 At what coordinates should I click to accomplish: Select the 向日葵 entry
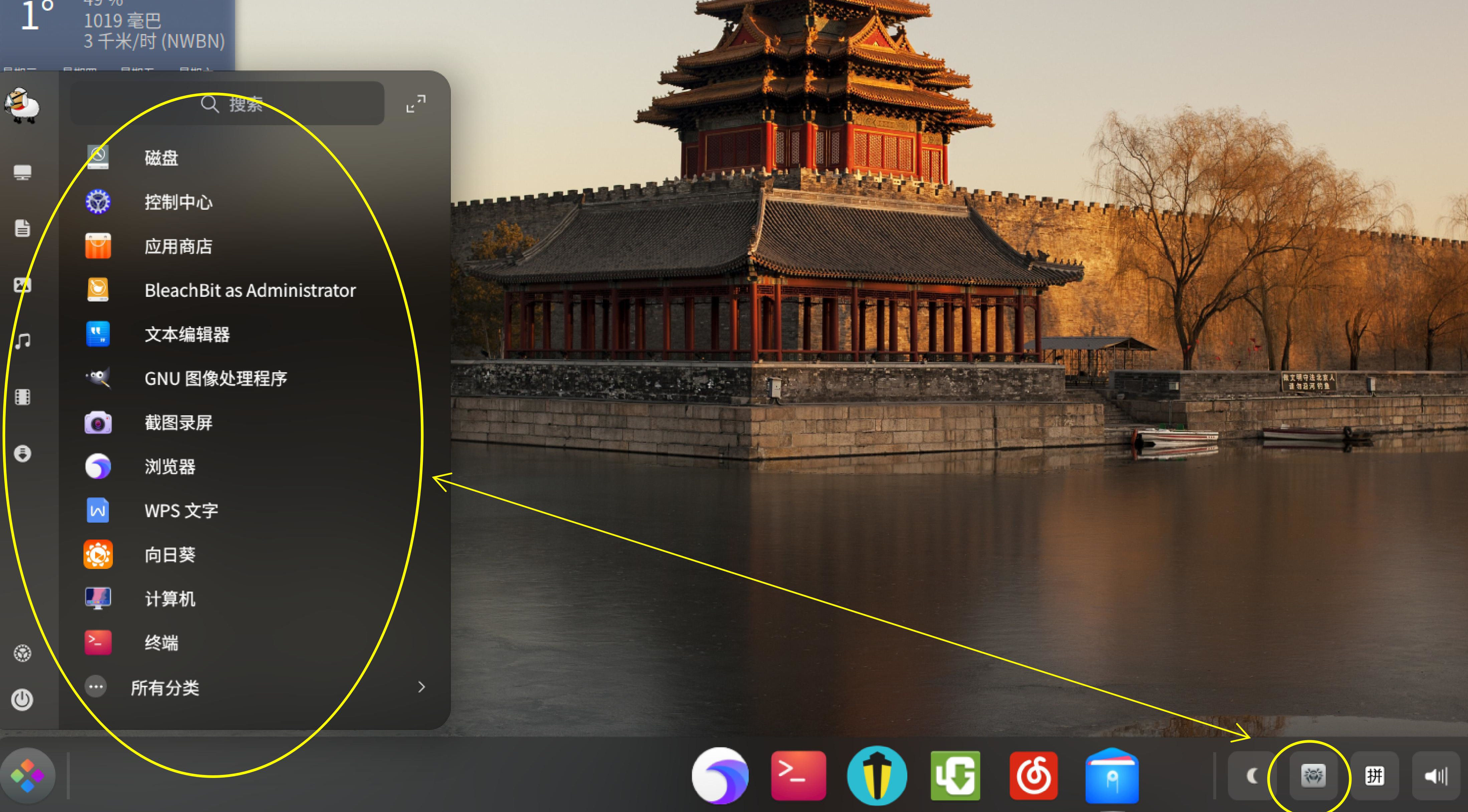click(169, 555)
